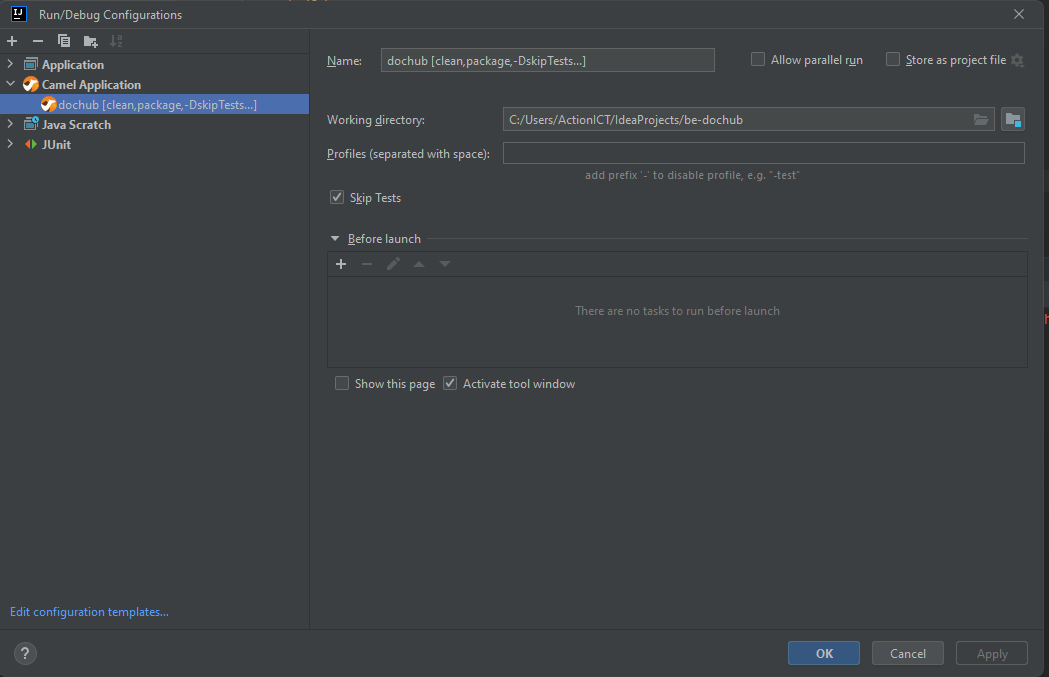Viewport: 1049px width, 677px height.
Task: Expand the Application node
Action: pyautogui.click(x=10, y=64)
